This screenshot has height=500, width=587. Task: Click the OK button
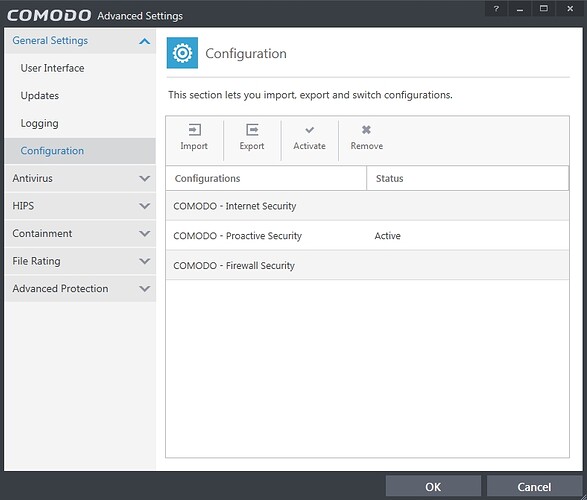(433, 487)
